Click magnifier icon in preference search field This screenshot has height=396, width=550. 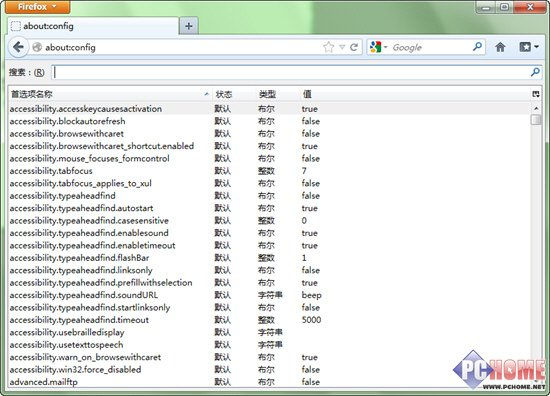coord(535,73)
